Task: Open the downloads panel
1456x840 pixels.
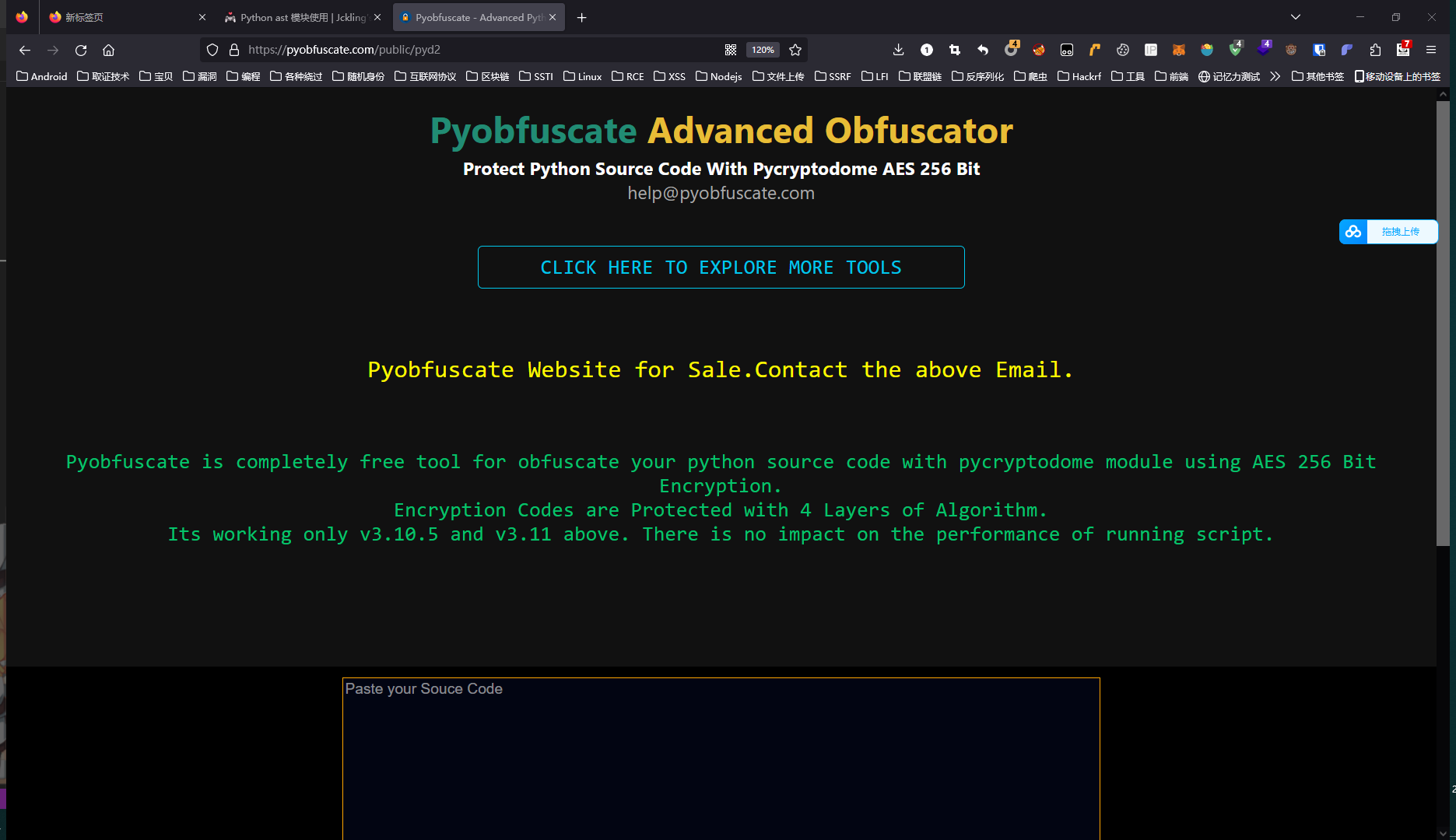Action: click(898, 50)
